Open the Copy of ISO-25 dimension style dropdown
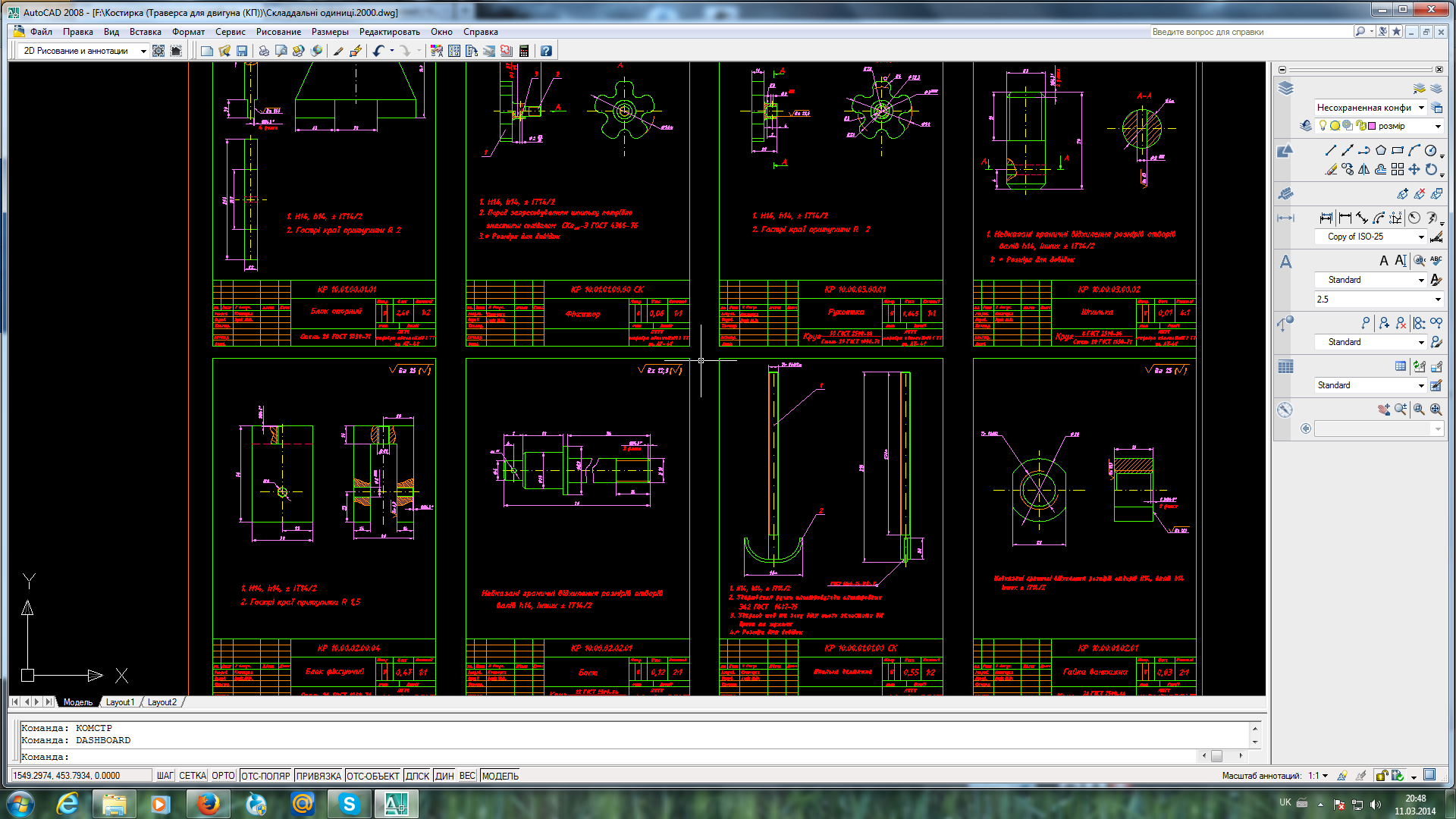This screenshot has width=1456, height=819. click(1371, 237)
